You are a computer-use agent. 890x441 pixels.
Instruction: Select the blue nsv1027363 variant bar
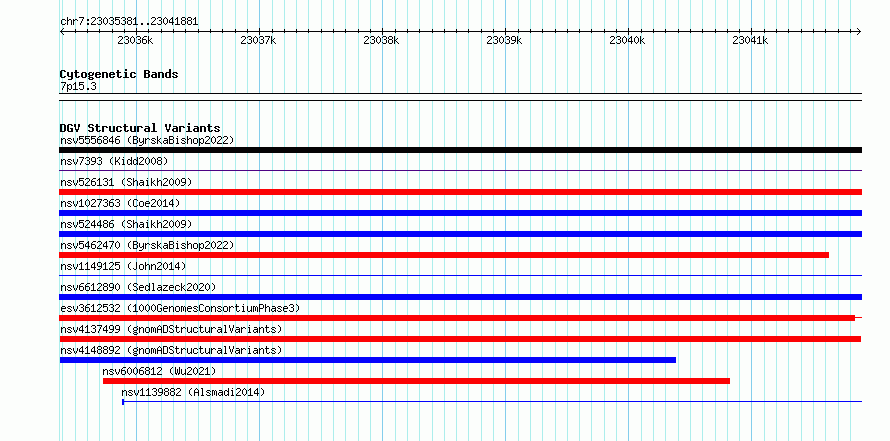point(460,213)
